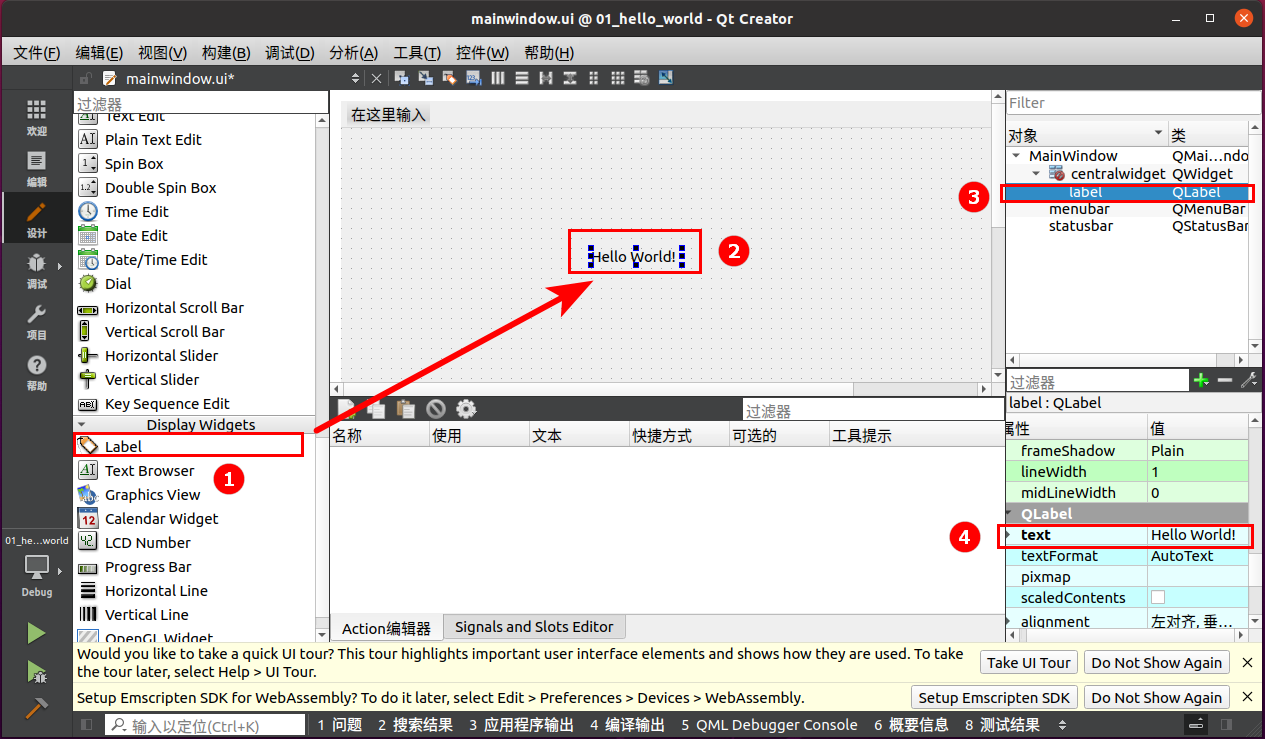Select the Hello World! label on canvas

click(x=634, y=257)
